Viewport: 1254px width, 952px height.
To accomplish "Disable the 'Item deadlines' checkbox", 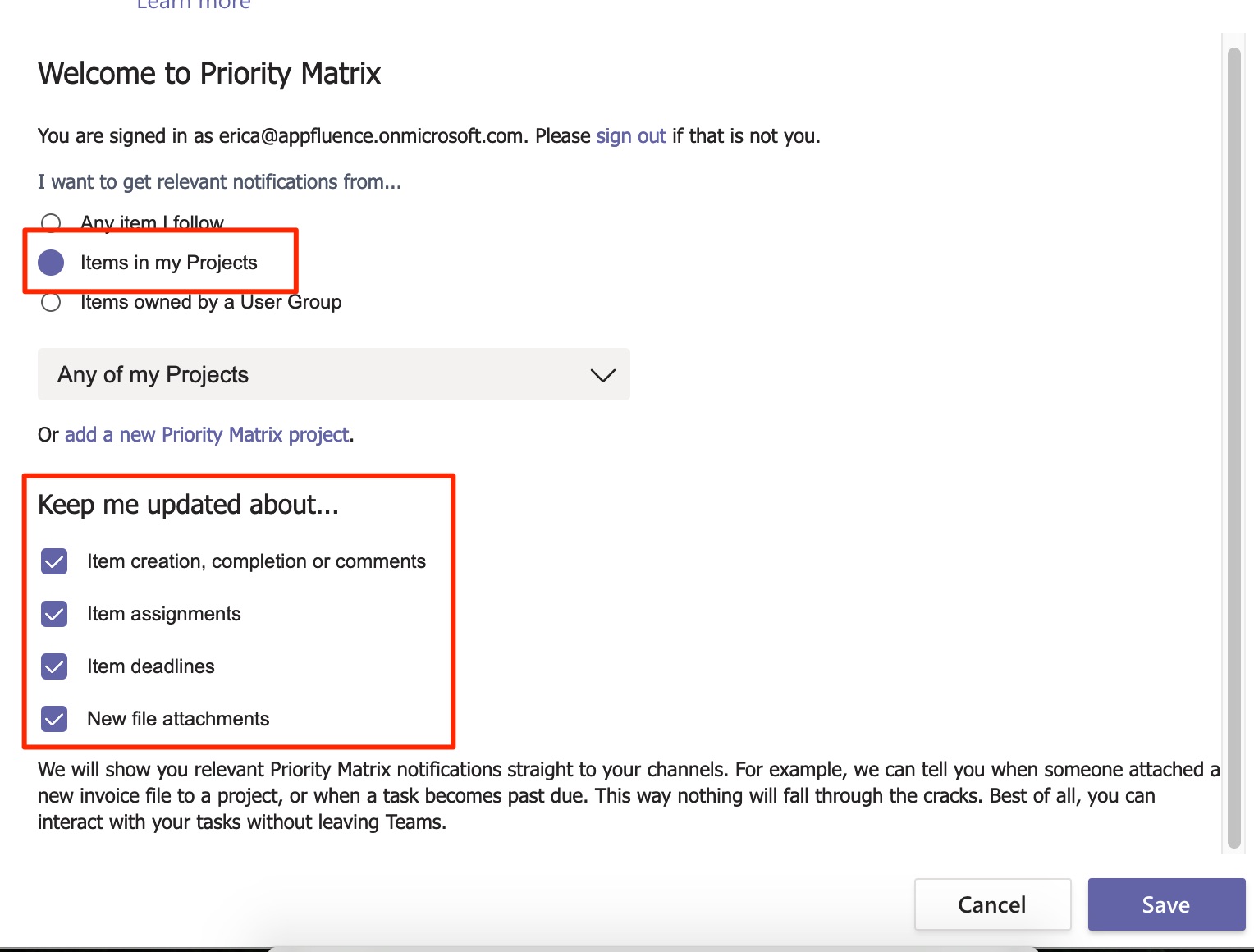I will 54,666.
